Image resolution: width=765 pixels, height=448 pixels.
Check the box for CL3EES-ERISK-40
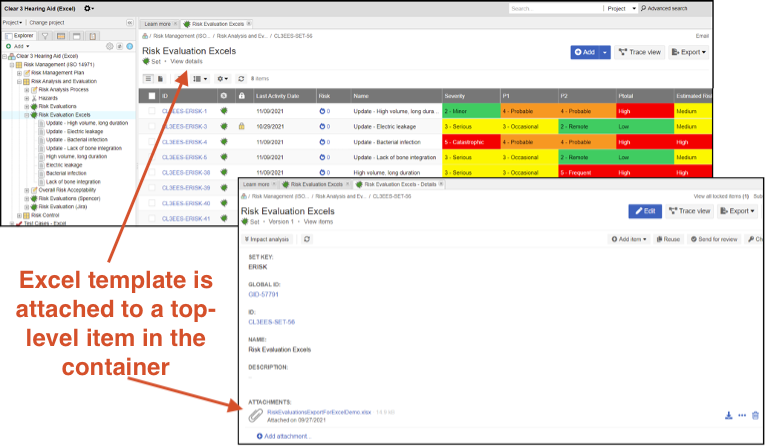152,203
